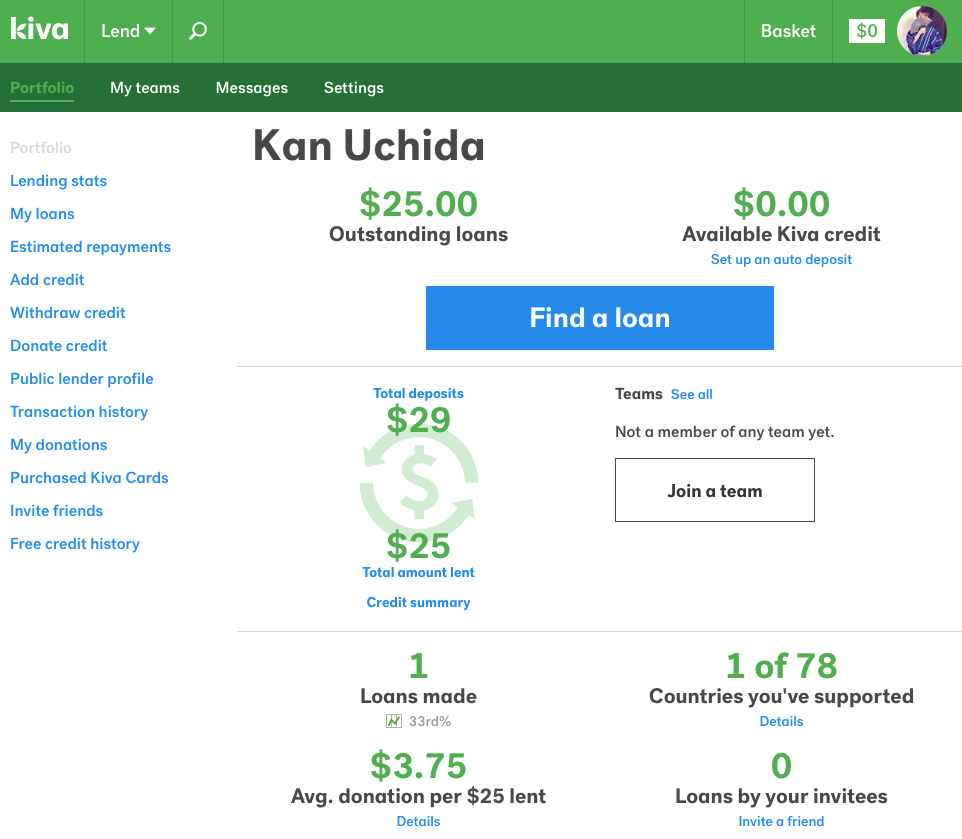The height and width of the screenshot is (839, 962).
Task: Click the dollar recycle credit graphic
Action: [x=418, y=482]
